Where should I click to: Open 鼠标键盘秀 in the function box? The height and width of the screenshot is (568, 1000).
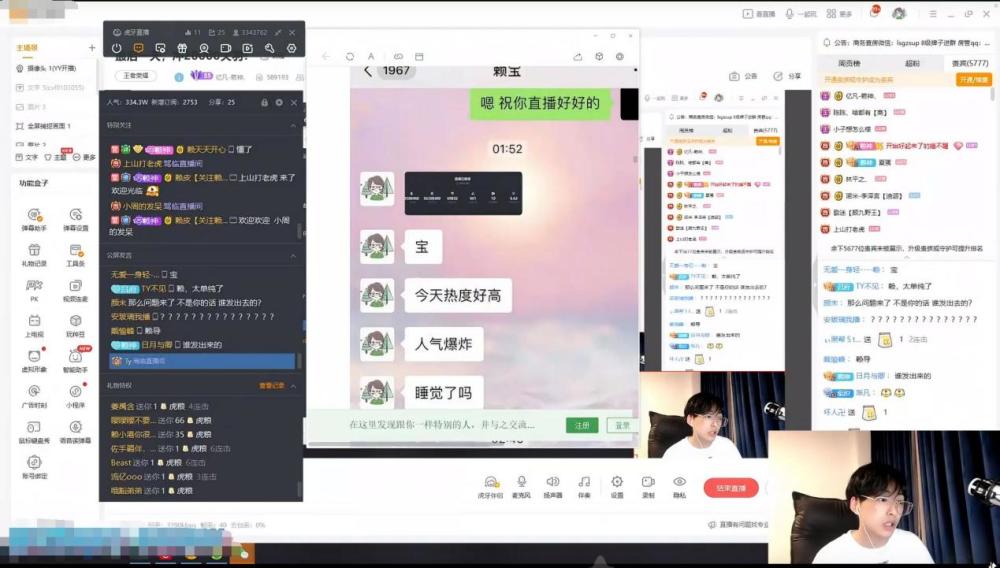34,432
